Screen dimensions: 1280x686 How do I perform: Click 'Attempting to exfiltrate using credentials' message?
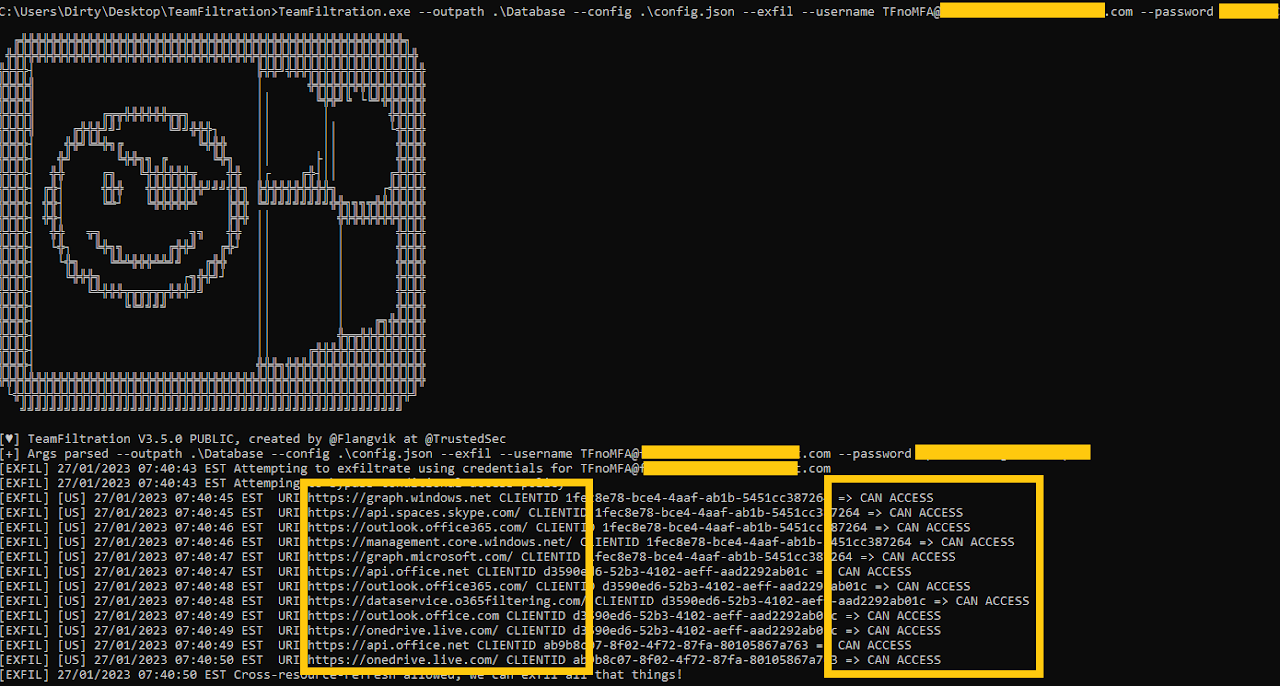click(x=389, y=469)
